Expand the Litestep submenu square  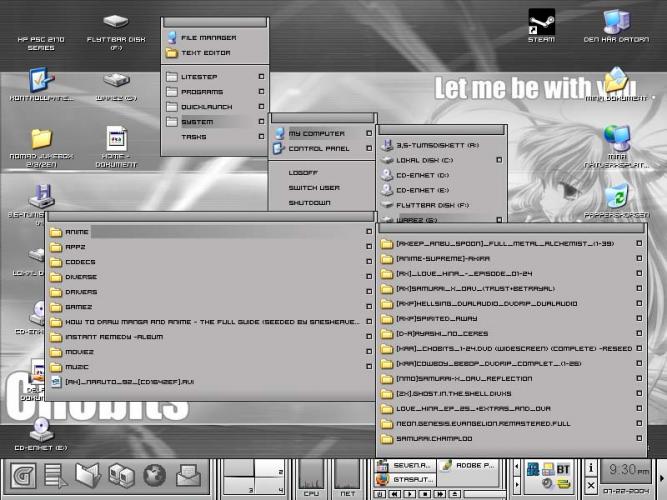[261, 76]
